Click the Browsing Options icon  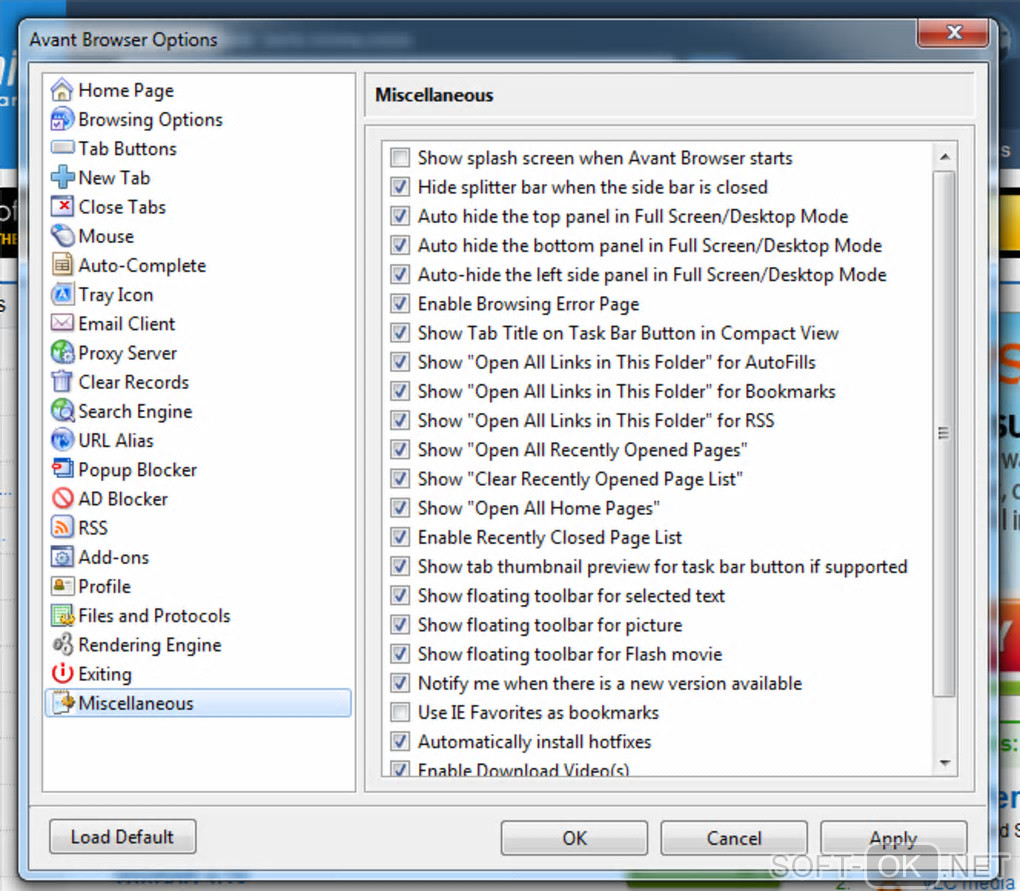[x=62, y=119]
